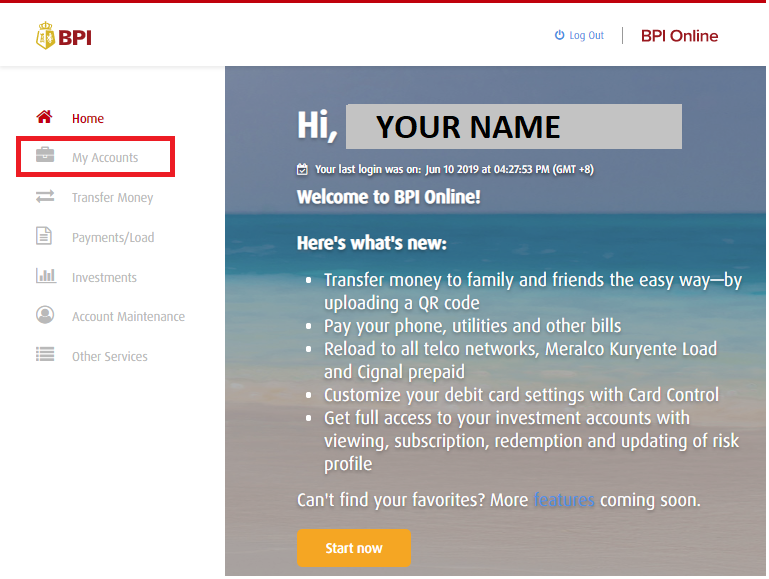Image resolution: width=769 pixels, height=579 pixels.
Task: Click the BPI Online title text
Action: click(679, 36)
